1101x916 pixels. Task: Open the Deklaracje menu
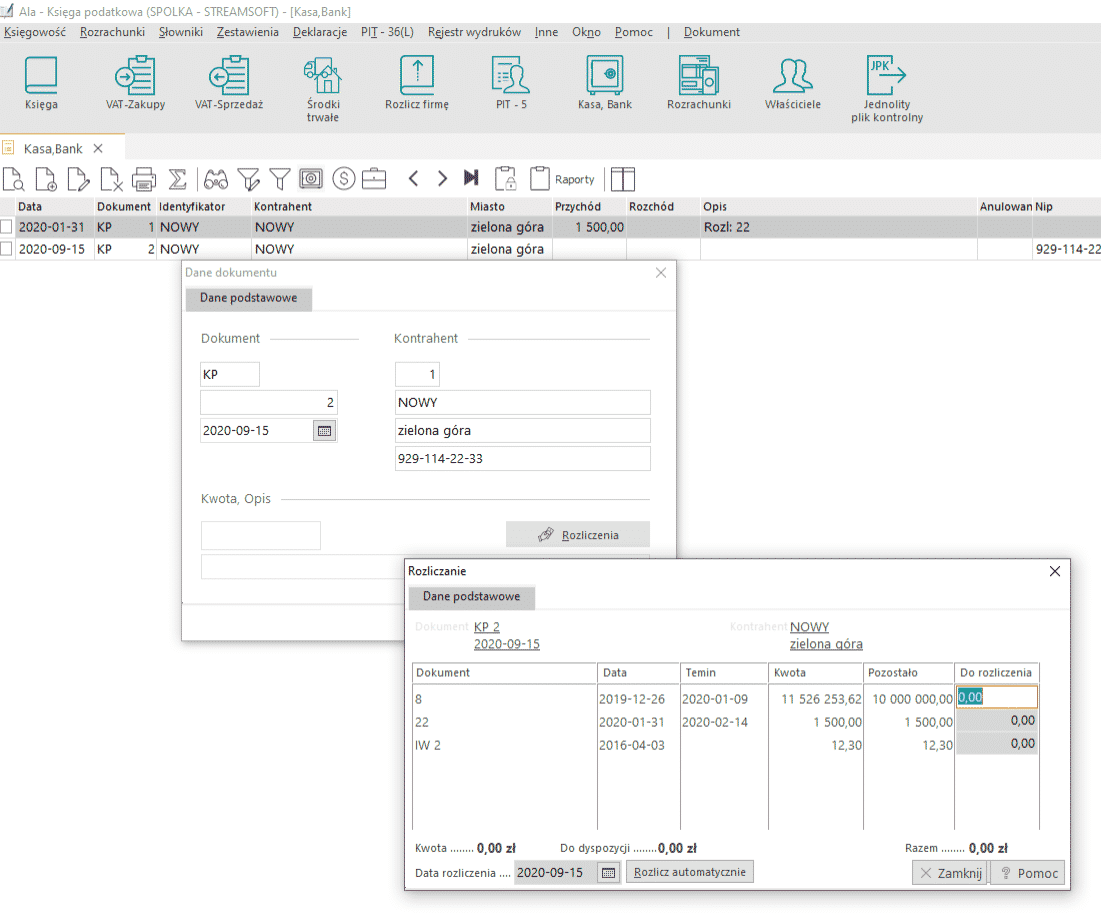(x=319, y=32)
